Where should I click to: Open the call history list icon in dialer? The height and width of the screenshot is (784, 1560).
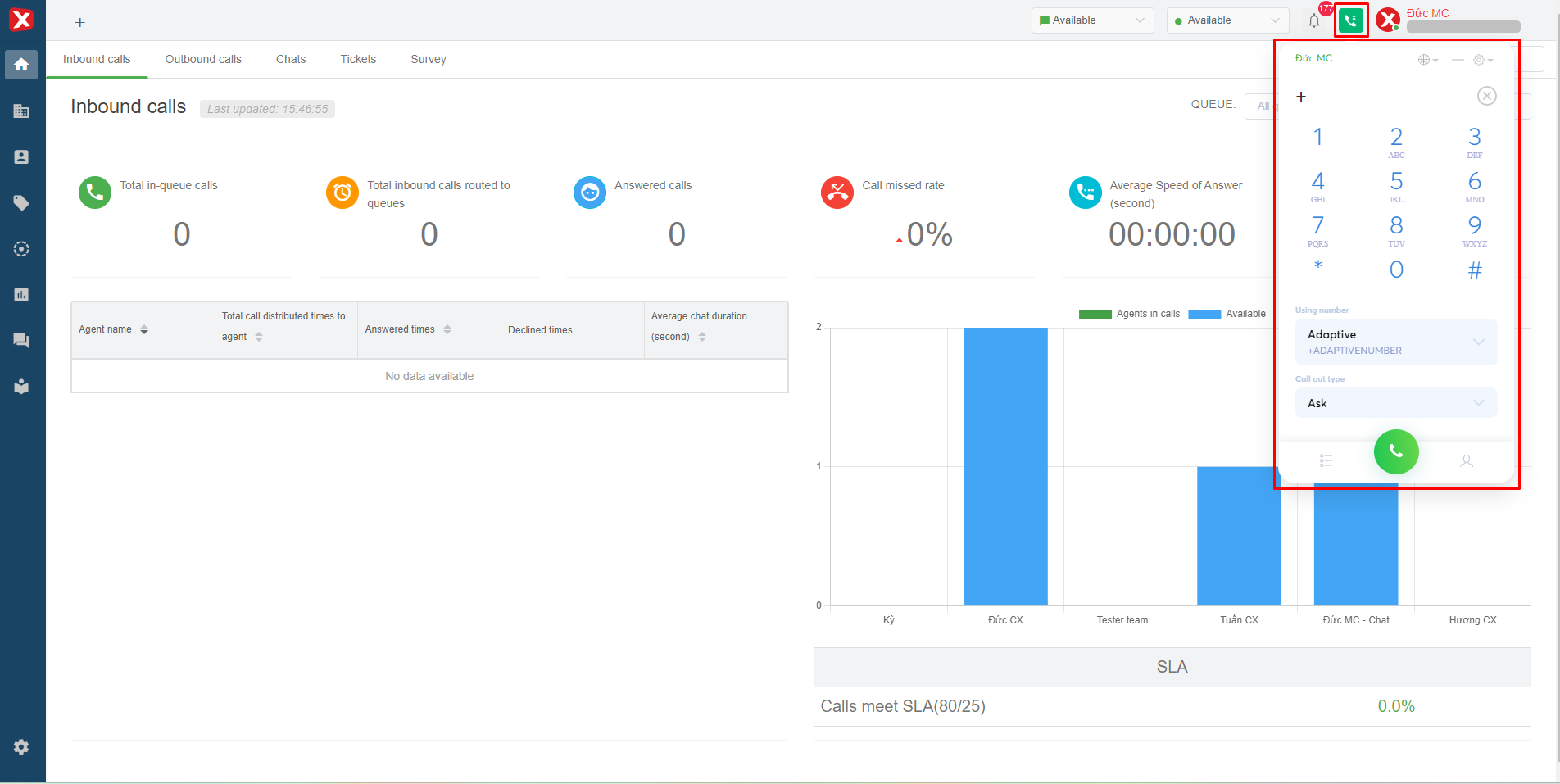(x=1326, y=460)
